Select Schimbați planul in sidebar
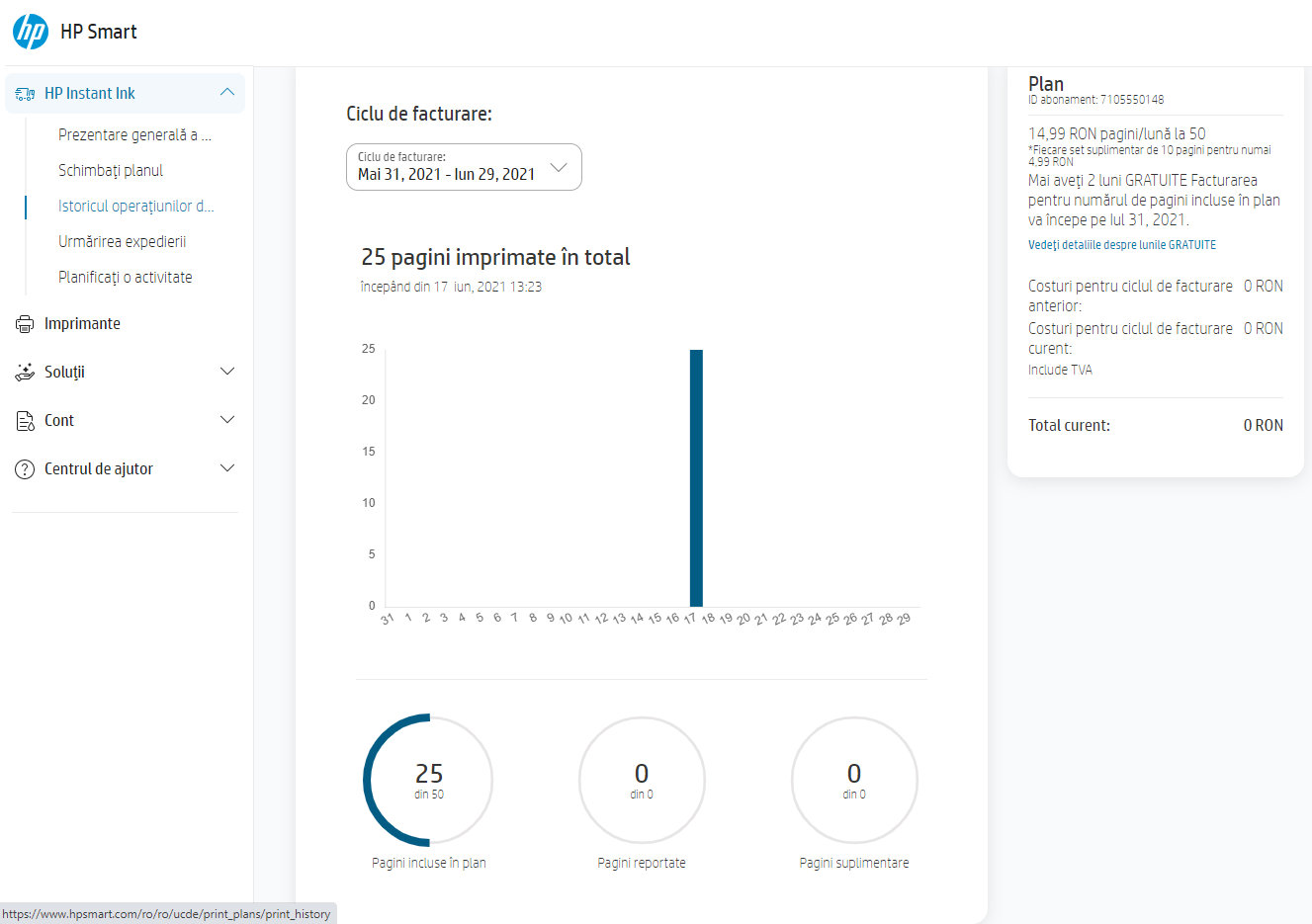Screen dimensions: 1312x924 point(111,170)
